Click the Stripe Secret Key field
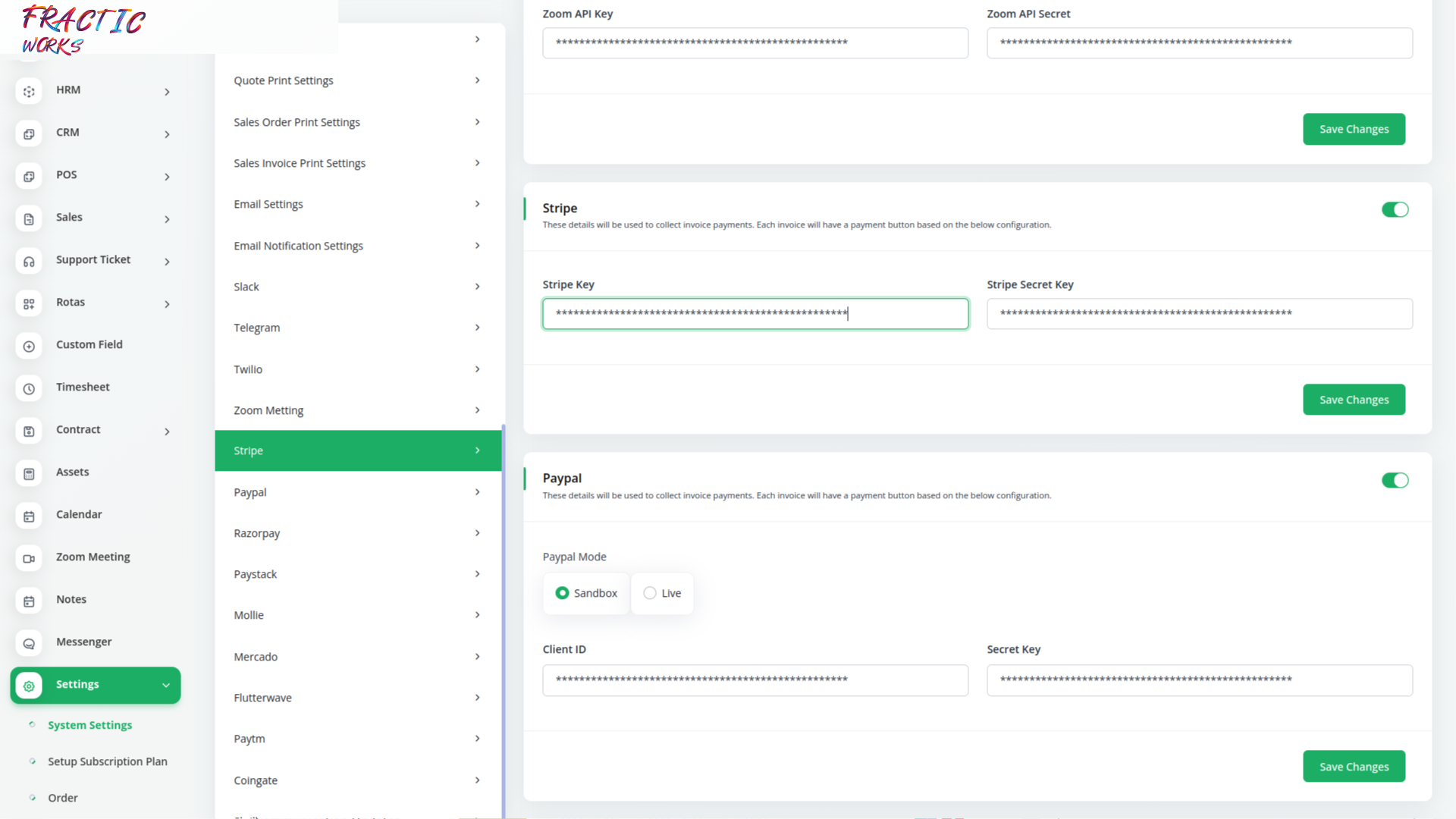 [1199, 314]
